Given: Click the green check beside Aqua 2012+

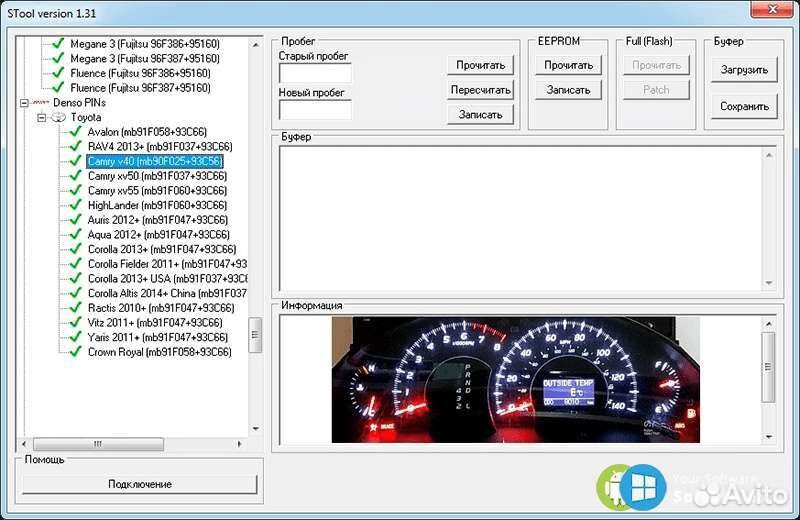Looking at the screenshot, I should [x=76, y=234].
